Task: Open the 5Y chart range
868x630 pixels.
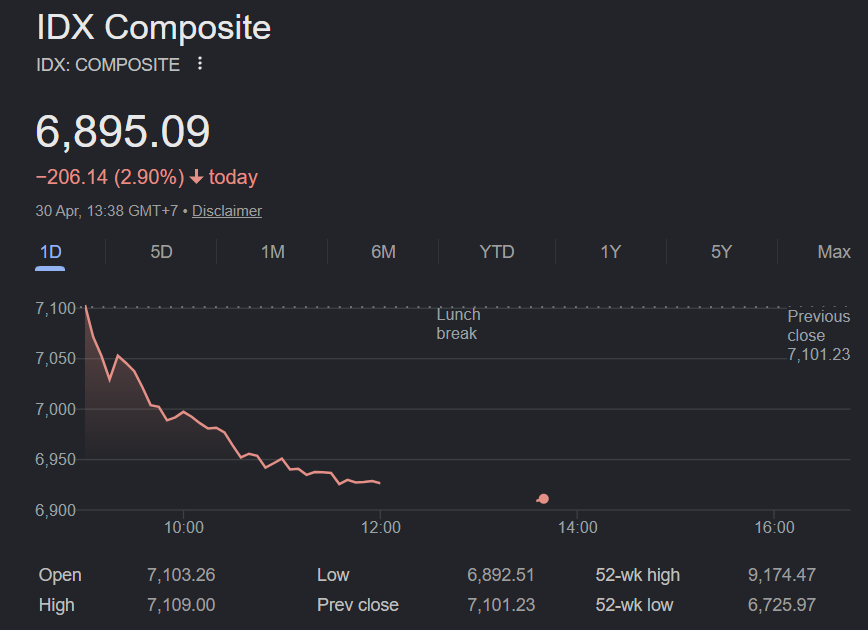Action: [x=721, y=252]
